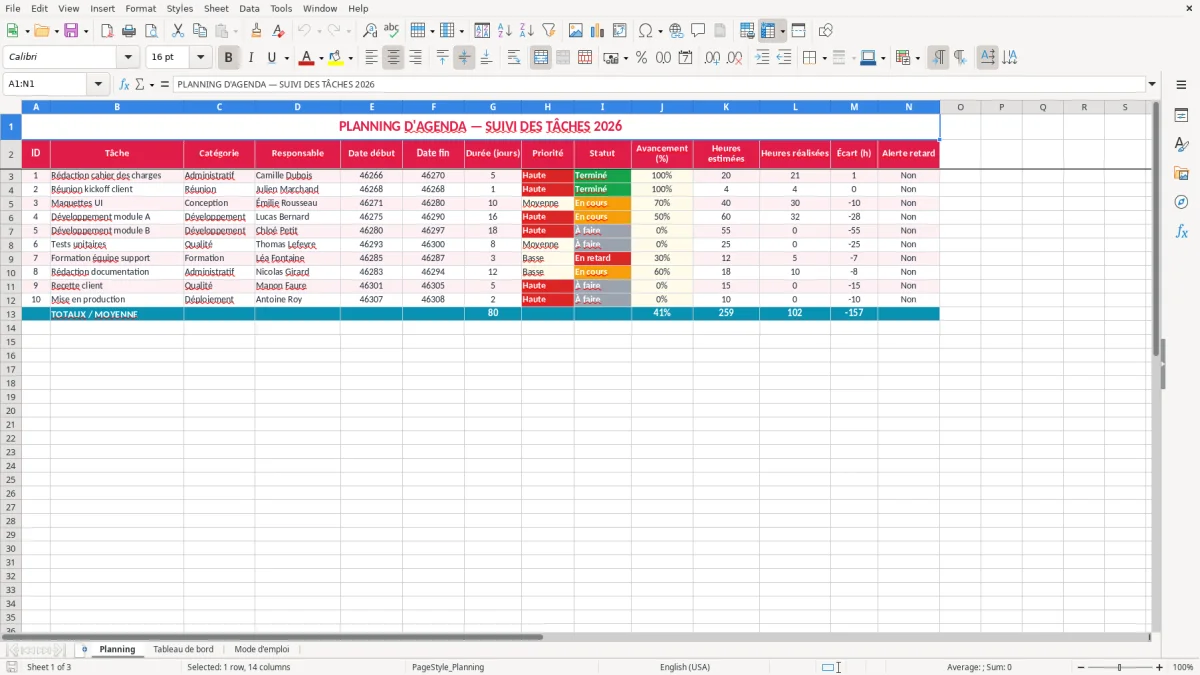Open underline style dropdown arrow
The image size is (1200, 675).
[x=286, y=58]
